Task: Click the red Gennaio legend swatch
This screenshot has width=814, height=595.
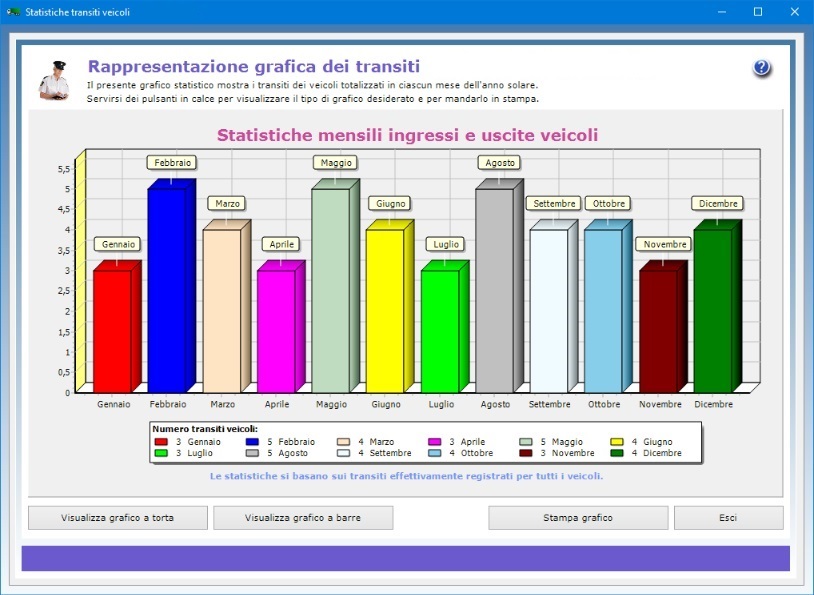Action: click(x=161, y=442)
